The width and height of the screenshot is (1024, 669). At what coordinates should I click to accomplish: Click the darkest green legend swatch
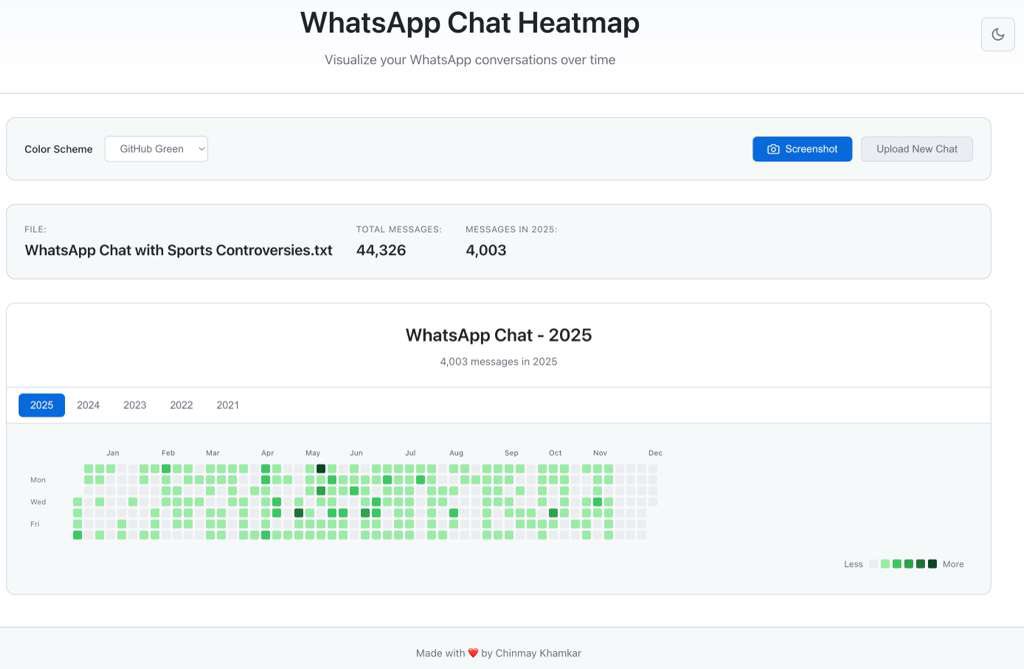point(932,564)
